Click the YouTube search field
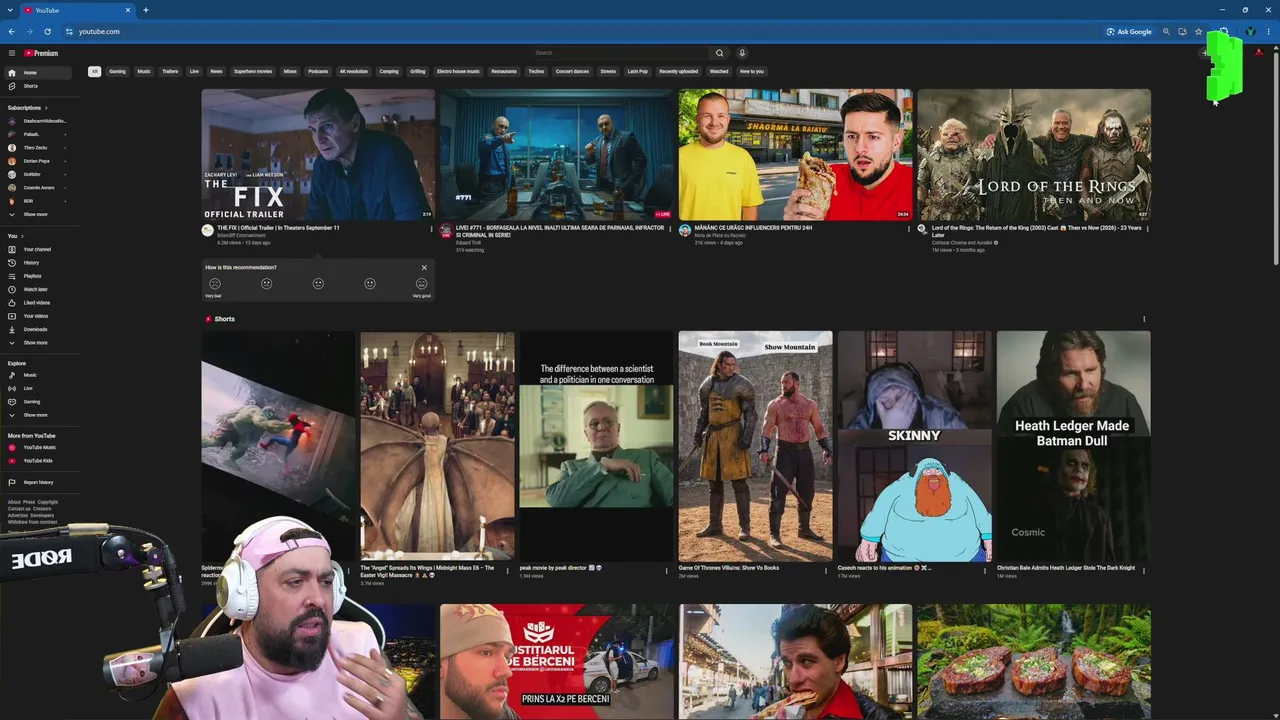The height and width of the screenshot is (720, 1280). click(x=620, y=53)
